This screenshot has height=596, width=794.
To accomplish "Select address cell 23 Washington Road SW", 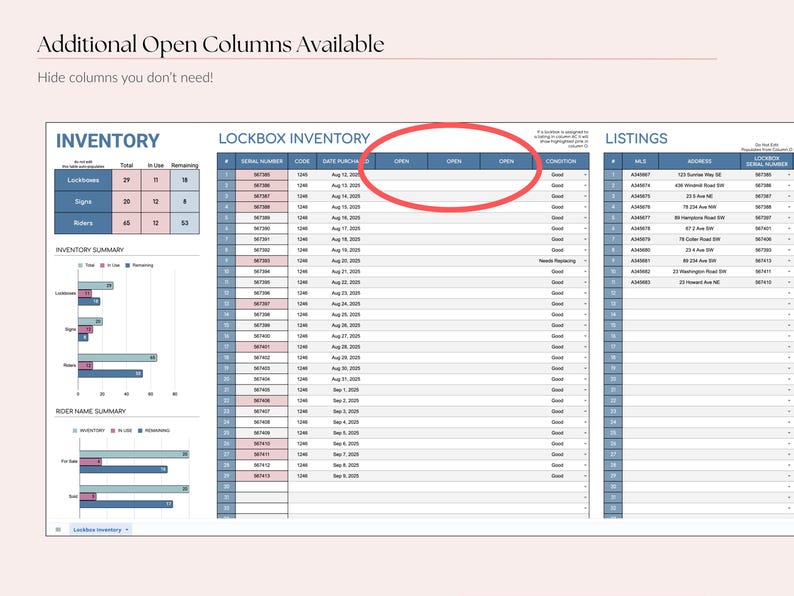I will pyautogui.click(x=699, y=271).
